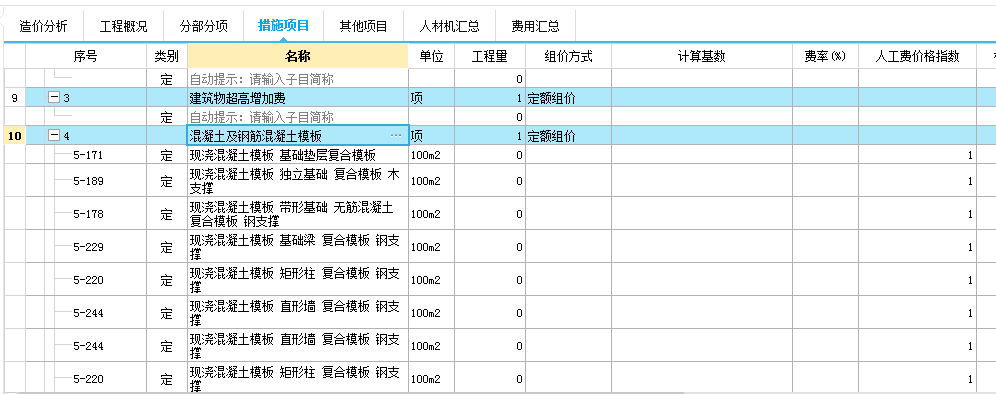Select quota code 5-189
Screen dimensions: 996x394
[x=88, y=181]
